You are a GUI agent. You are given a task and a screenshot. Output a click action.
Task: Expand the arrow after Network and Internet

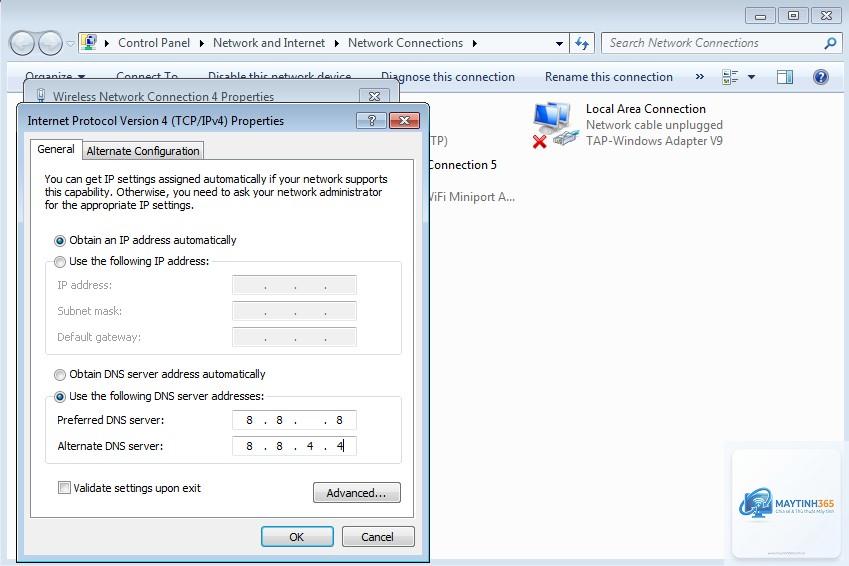336,43
